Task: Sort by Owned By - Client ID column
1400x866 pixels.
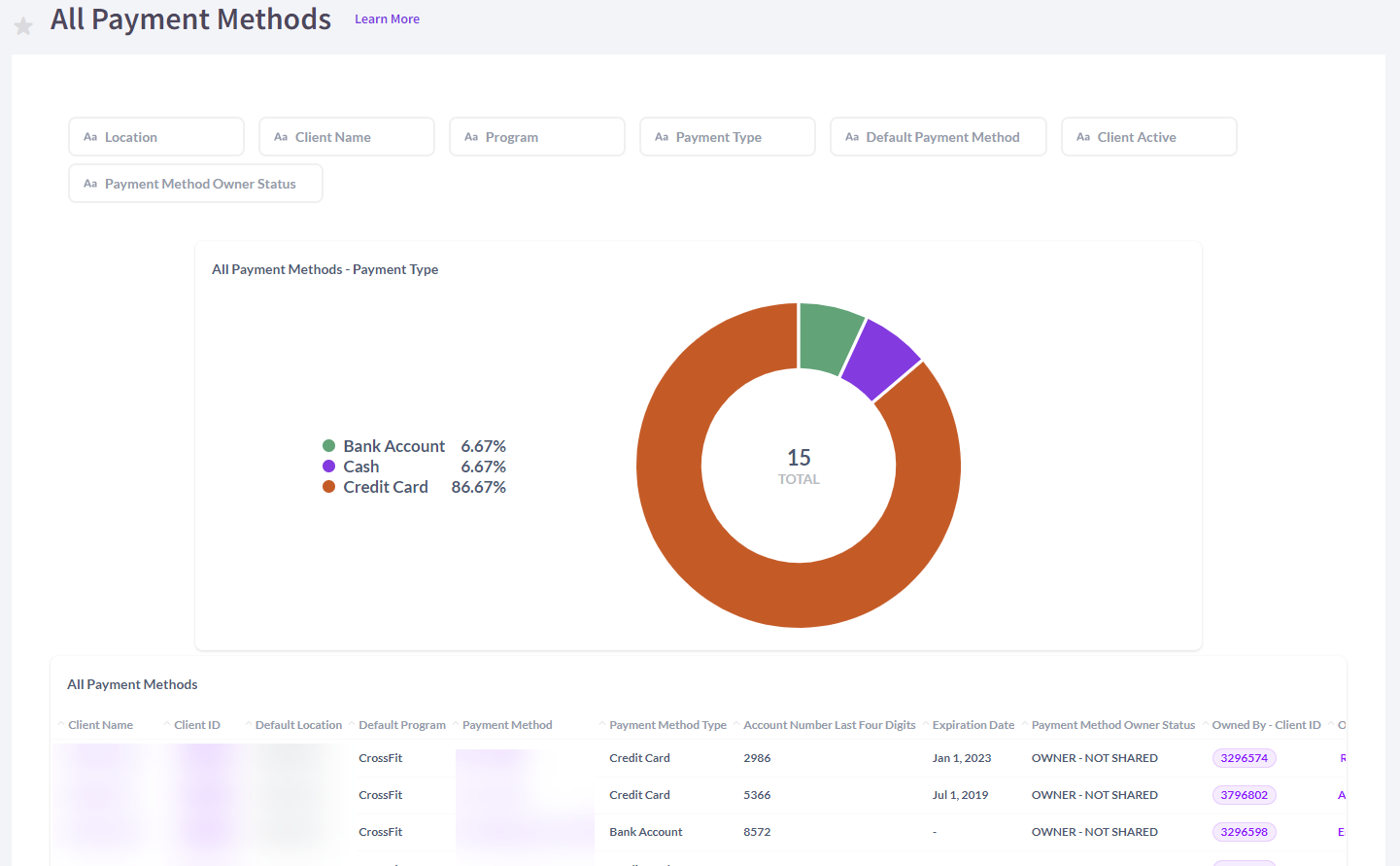Action: coord(1266,725)
